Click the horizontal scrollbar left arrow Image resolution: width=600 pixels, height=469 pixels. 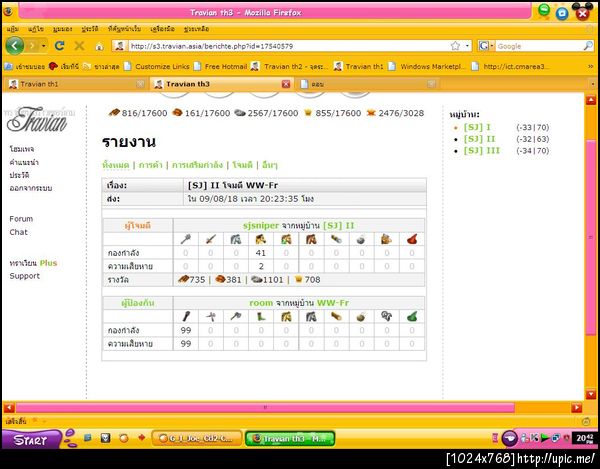[x=9, y=408]
